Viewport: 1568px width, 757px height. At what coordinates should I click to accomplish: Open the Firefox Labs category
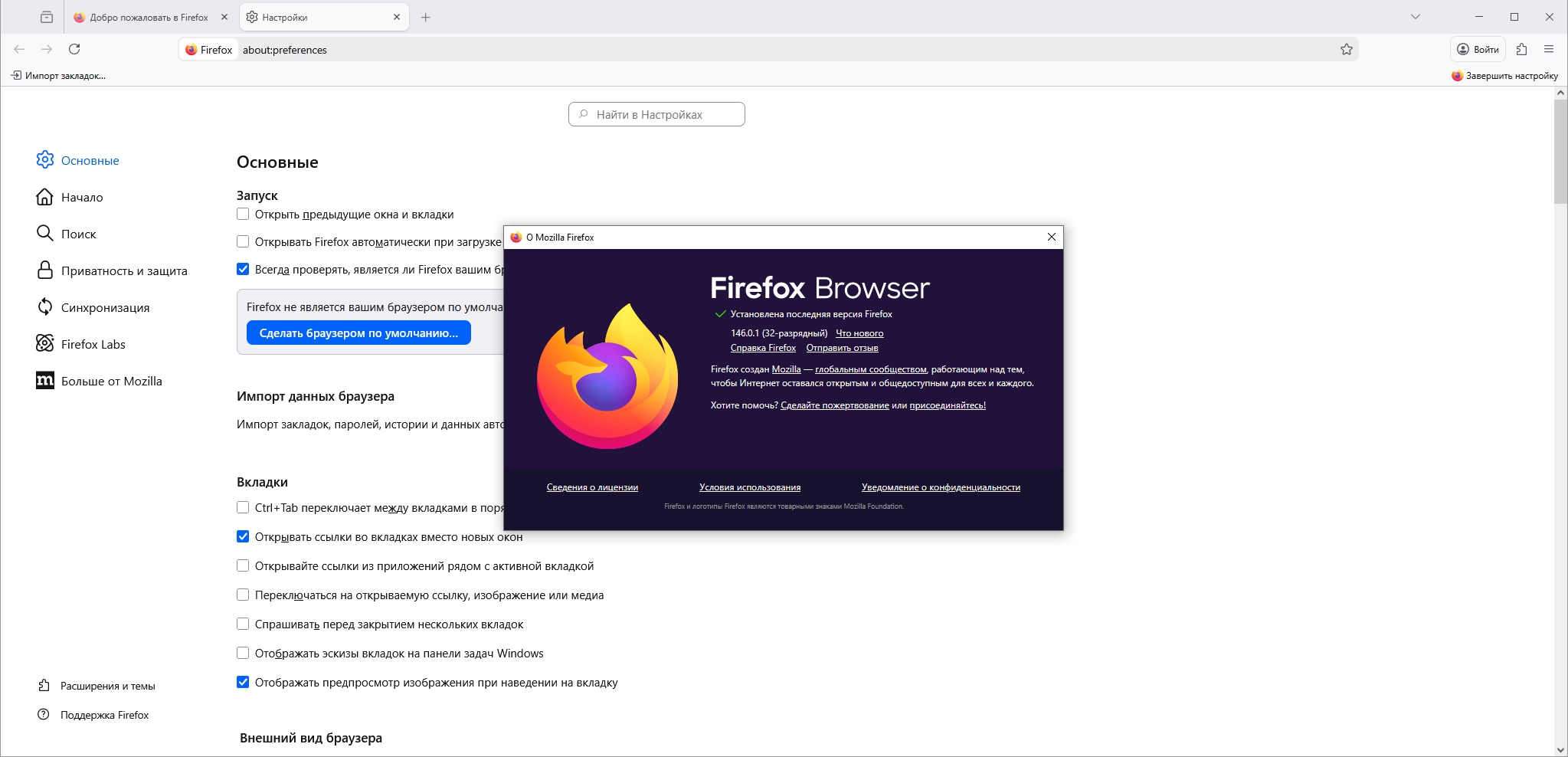pos(80,344)
